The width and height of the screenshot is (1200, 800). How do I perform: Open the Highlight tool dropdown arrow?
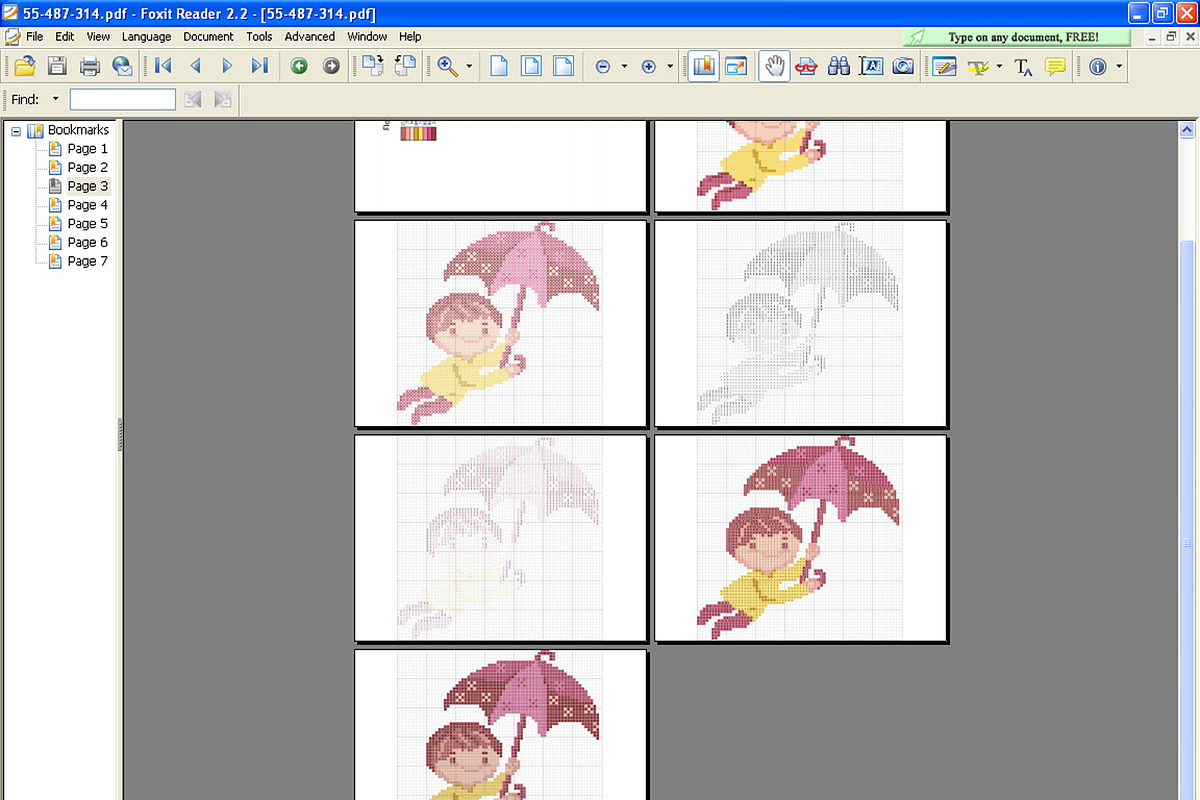coord(999,67)
